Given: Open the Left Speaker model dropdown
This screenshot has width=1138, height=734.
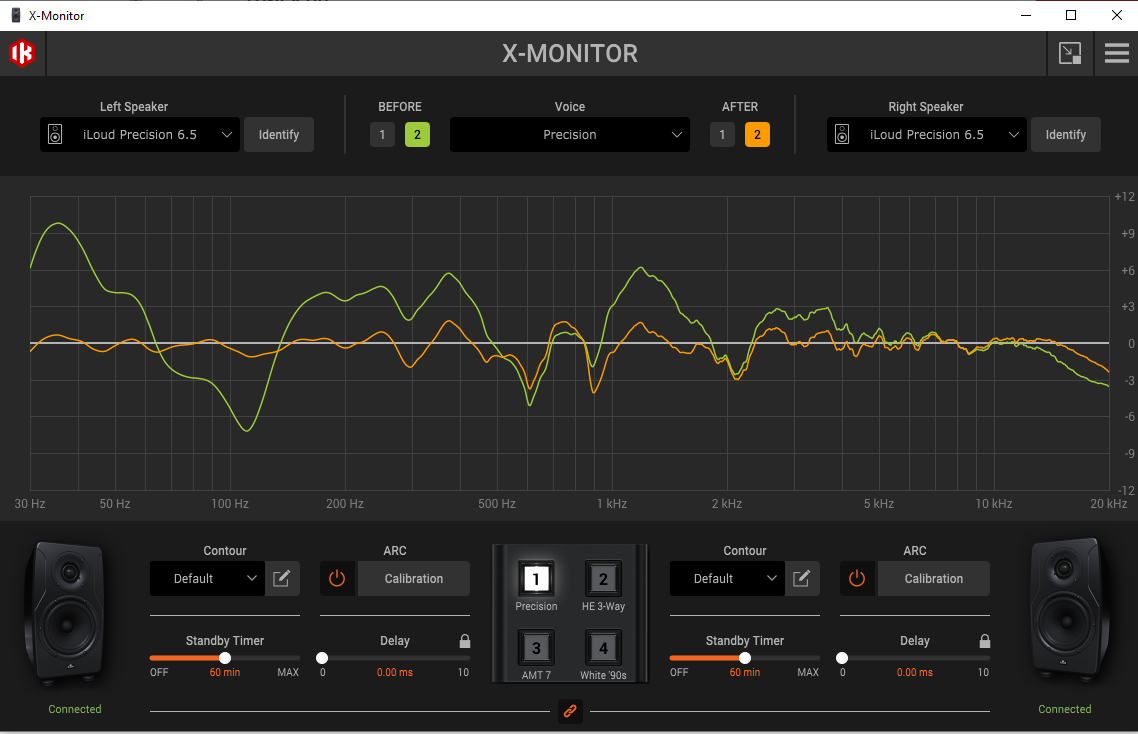Looking at the screenshot, I should click(140, 134).
